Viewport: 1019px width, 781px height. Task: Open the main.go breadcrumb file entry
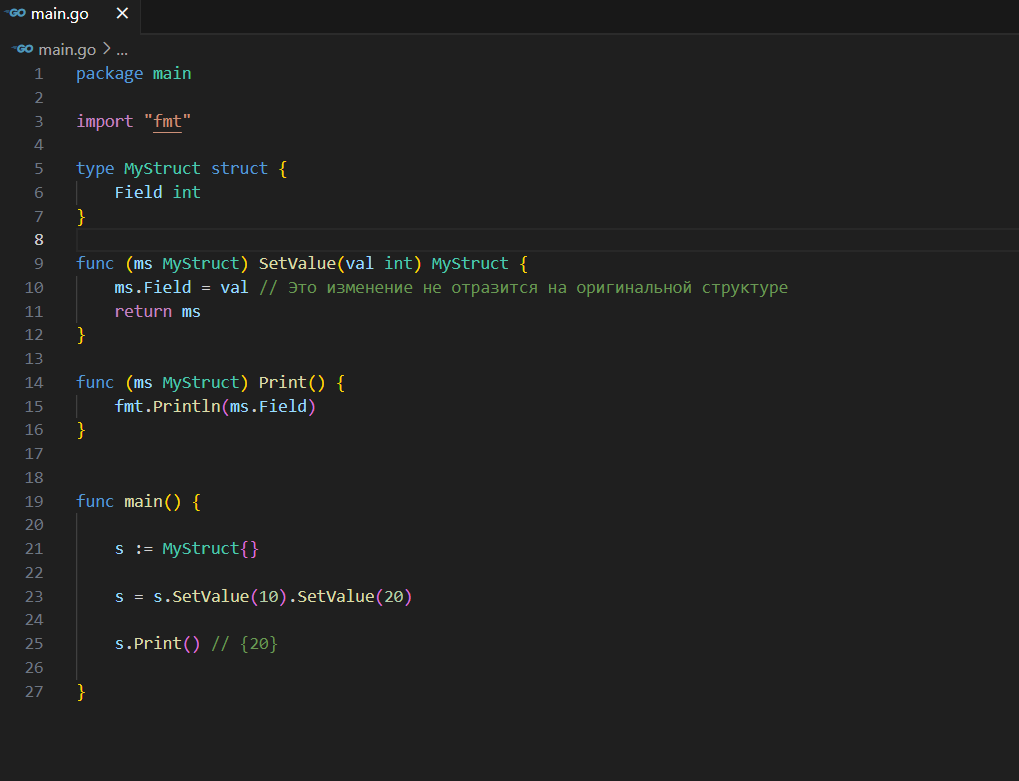tap(67, 49)
